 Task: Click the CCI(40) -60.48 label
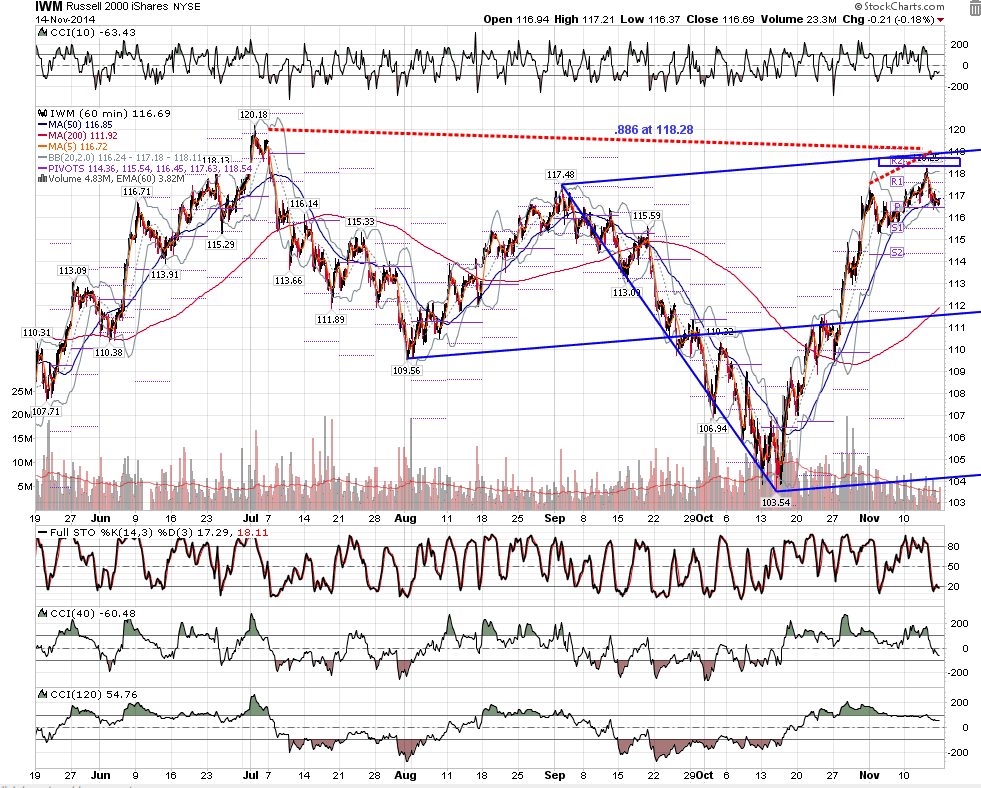(x=92, y=614)
